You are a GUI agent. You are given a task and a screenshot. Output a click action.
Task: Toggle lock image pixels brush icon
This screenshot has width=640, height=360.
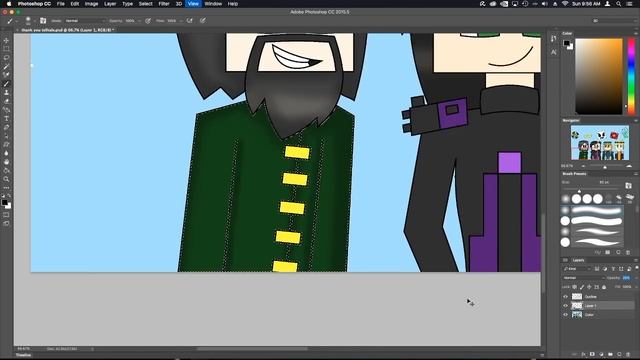click(x=582, y=287)
